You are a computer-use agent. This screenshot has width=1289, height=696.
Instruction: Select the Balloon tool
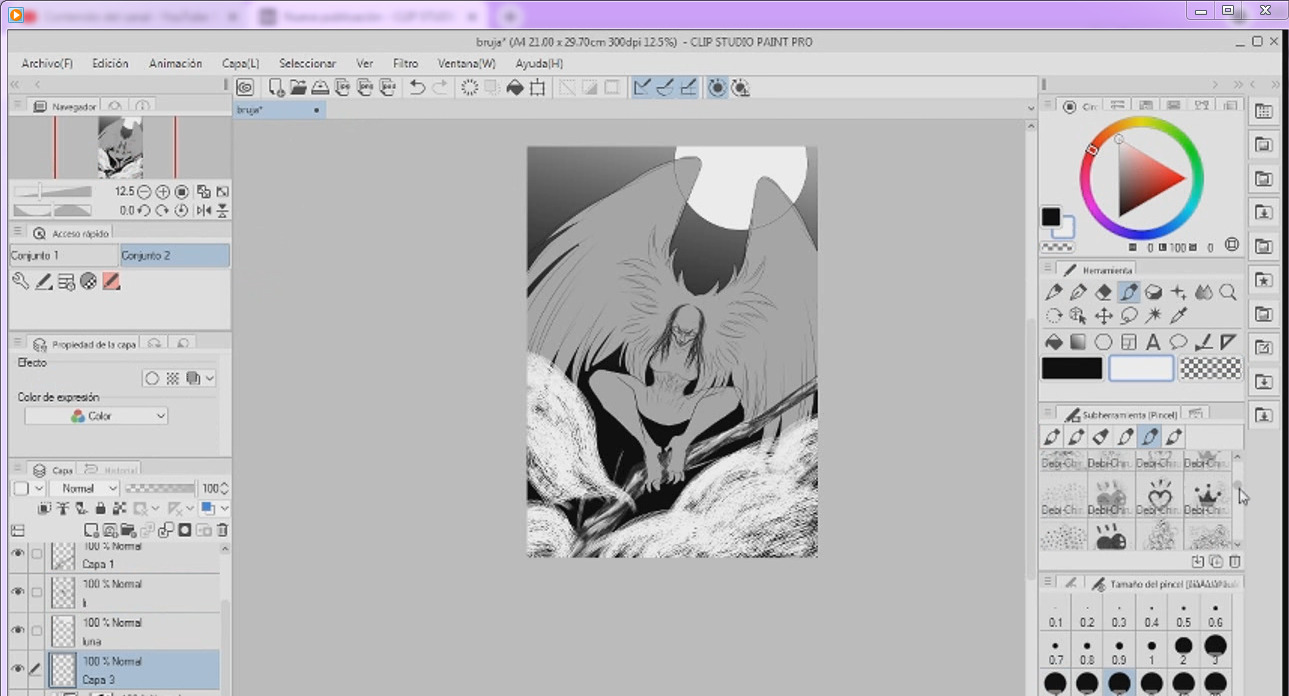pyautogui.click(x=1178, y=342)
